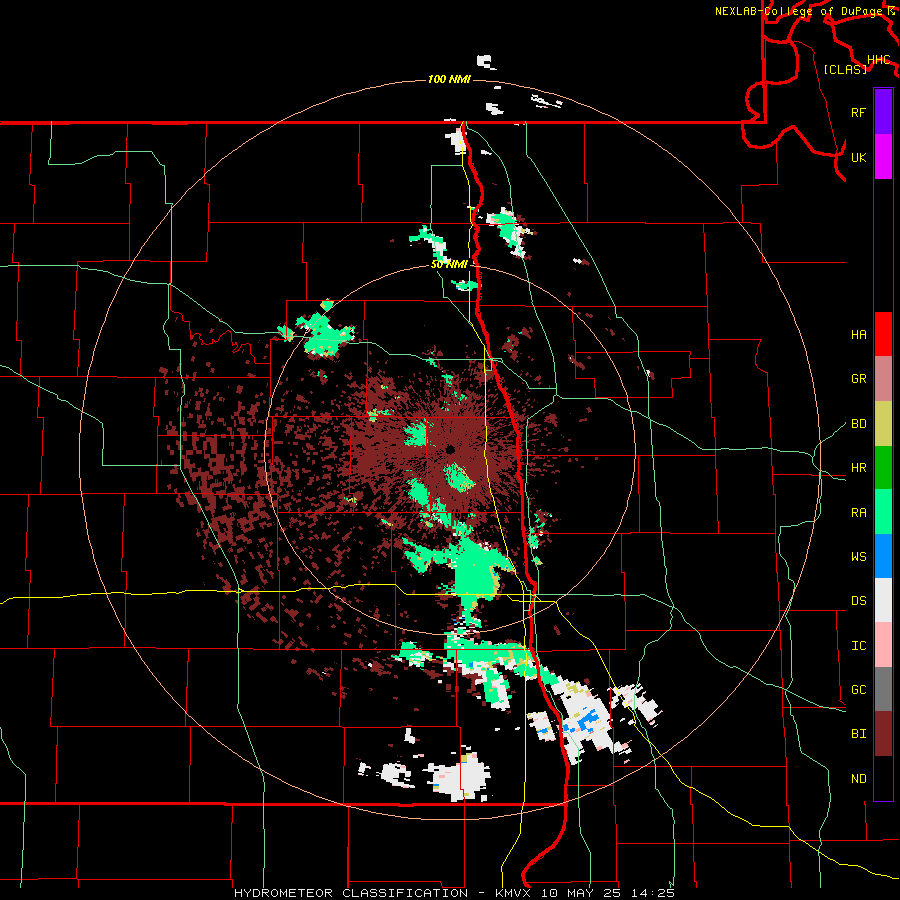Click the 100 NMI range ring label

[449, 79]
